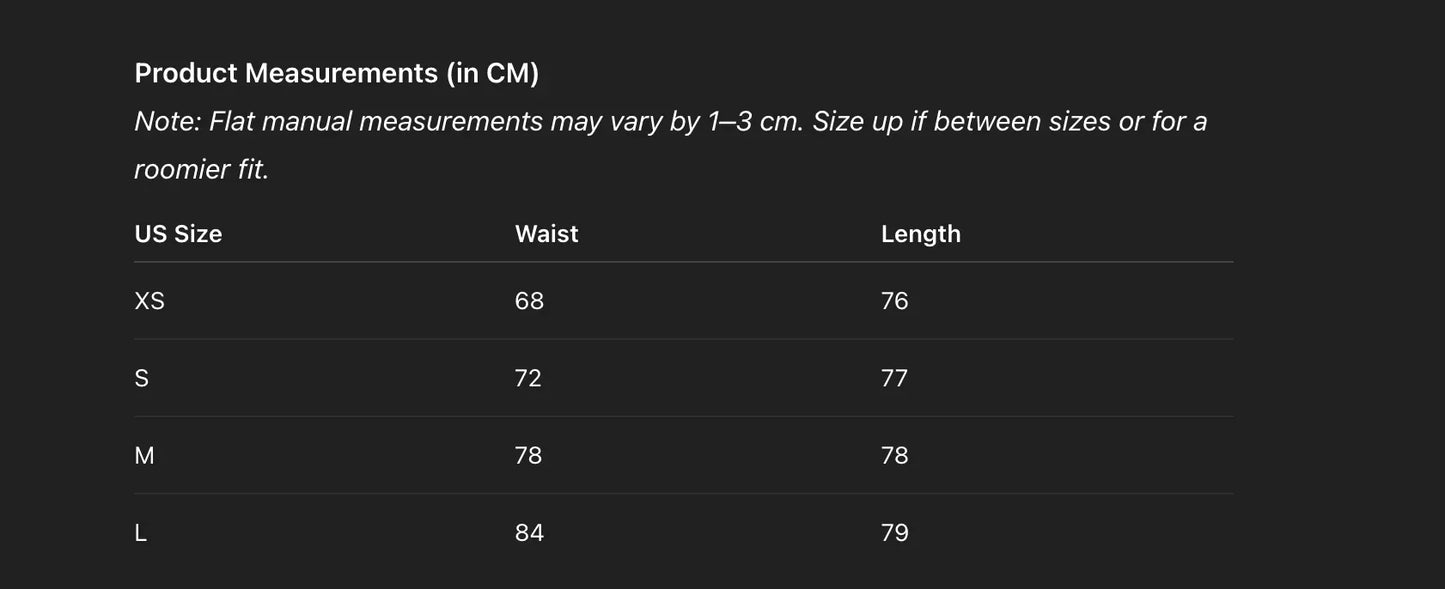The width and height of the screenshot is (1445, 589).
Task: Click the XS length value 76
Action: tap(894, 301)
